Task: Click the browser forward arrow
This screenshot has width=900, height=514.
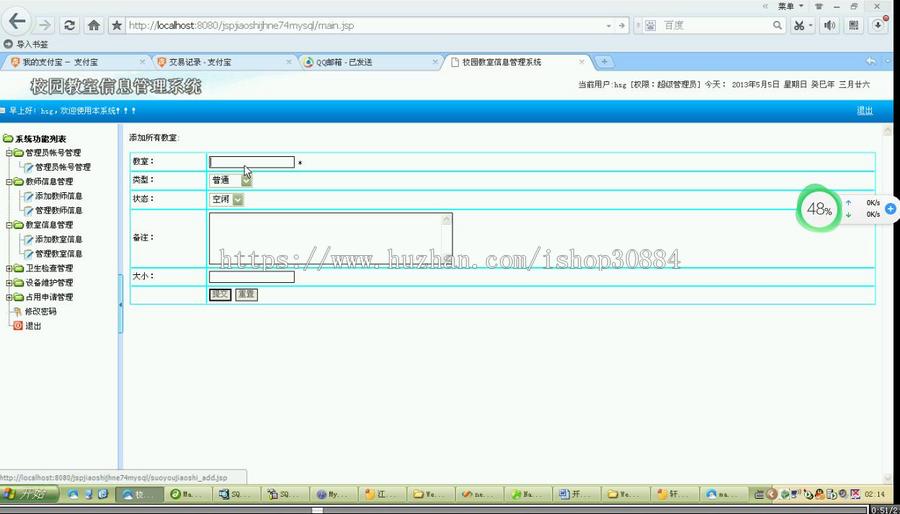Action: click(45, 25)
